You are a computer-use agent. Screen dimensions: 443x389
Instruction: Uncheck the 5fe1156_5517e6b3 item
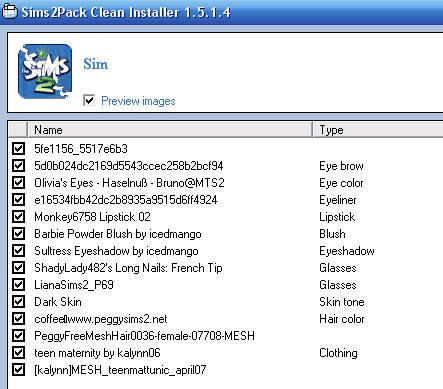point(18,148)
